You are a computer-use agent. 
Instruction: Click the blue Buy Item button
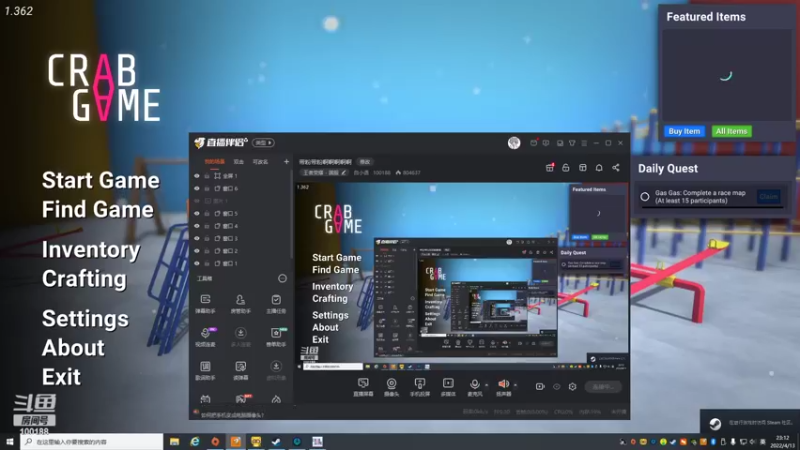tap(684, 131)
